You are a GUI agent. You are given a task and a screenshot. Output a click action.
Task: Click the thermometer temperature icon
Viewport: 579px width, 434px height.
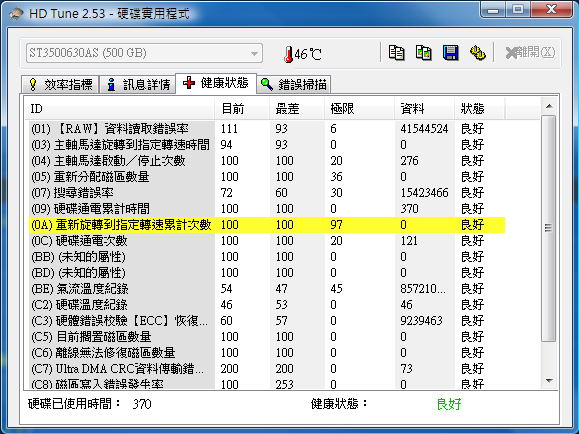[x=288, y=54]
